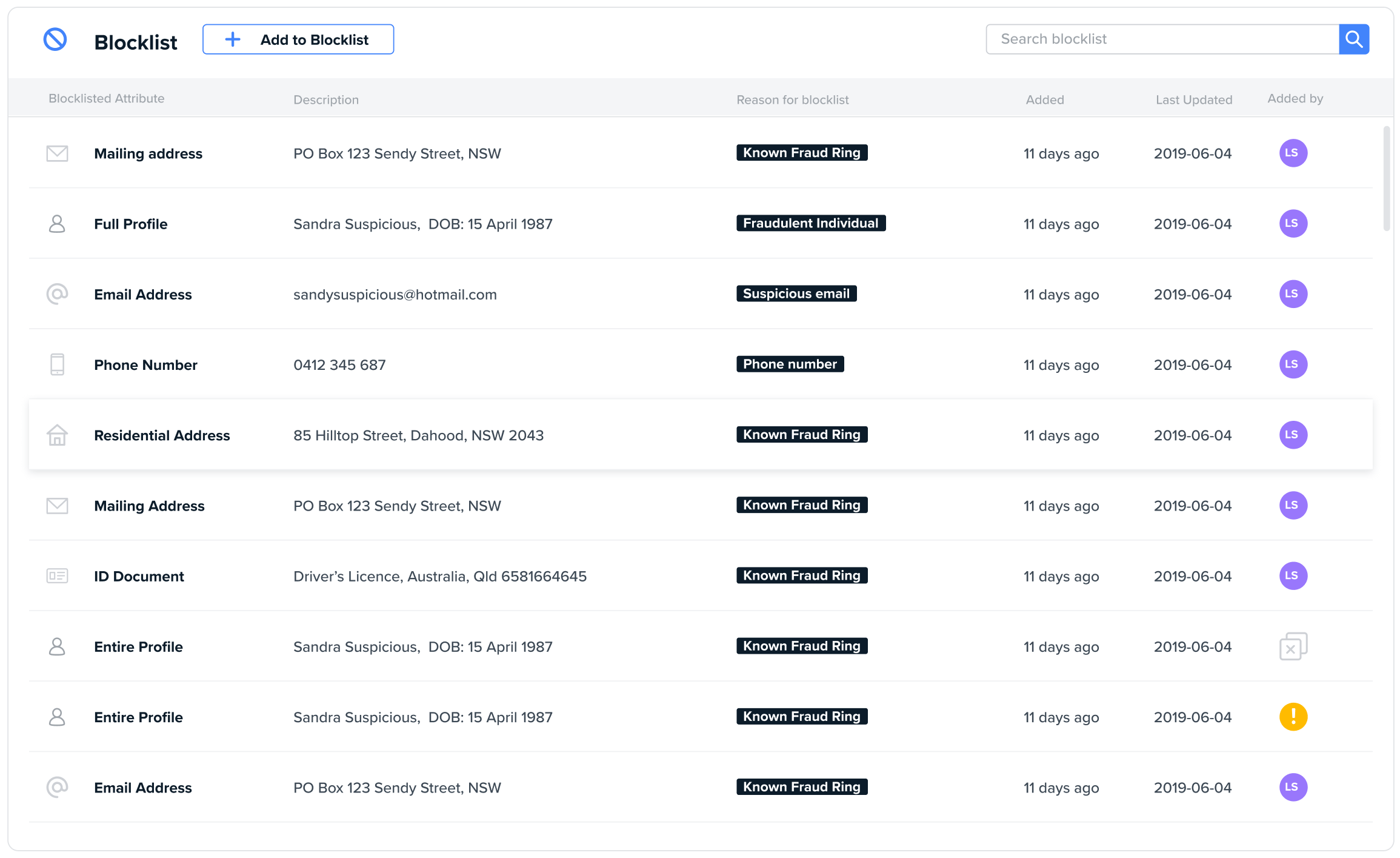This screenshot has width=1400, height=858.
Task: Select the envelope icon beside Mailing address
Action: pos(58,153)
